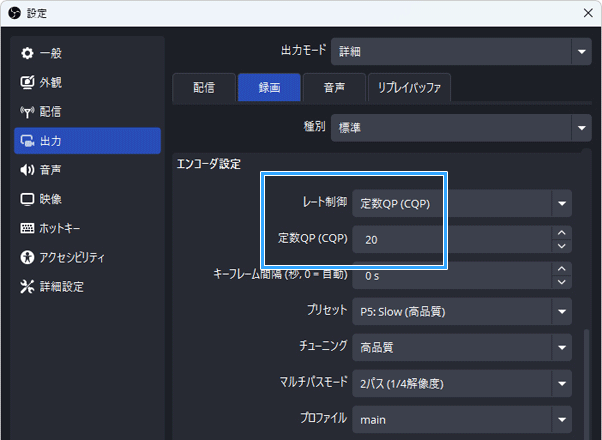Expand the マルチパスモード dropdown
Viewport: 602px width, 440px height.
(x=462, y=384)
